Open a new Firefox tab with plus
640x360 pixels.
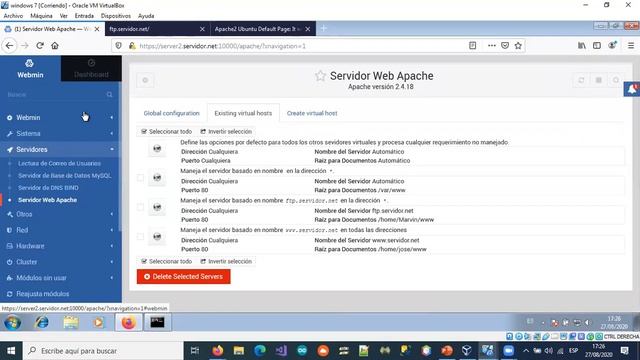coord(324,29)
